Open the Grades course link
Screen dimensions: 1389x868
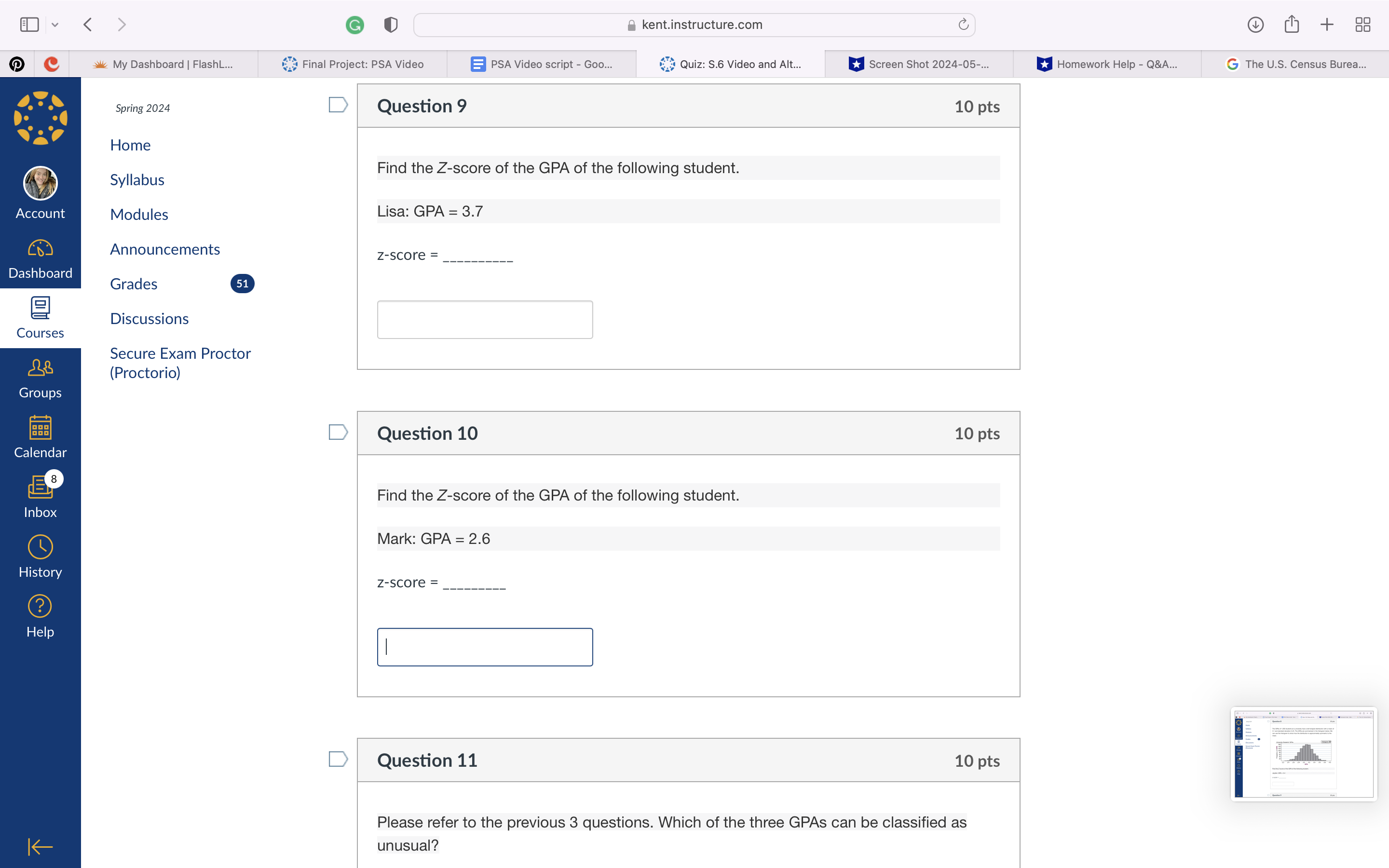tap(134, 284)
